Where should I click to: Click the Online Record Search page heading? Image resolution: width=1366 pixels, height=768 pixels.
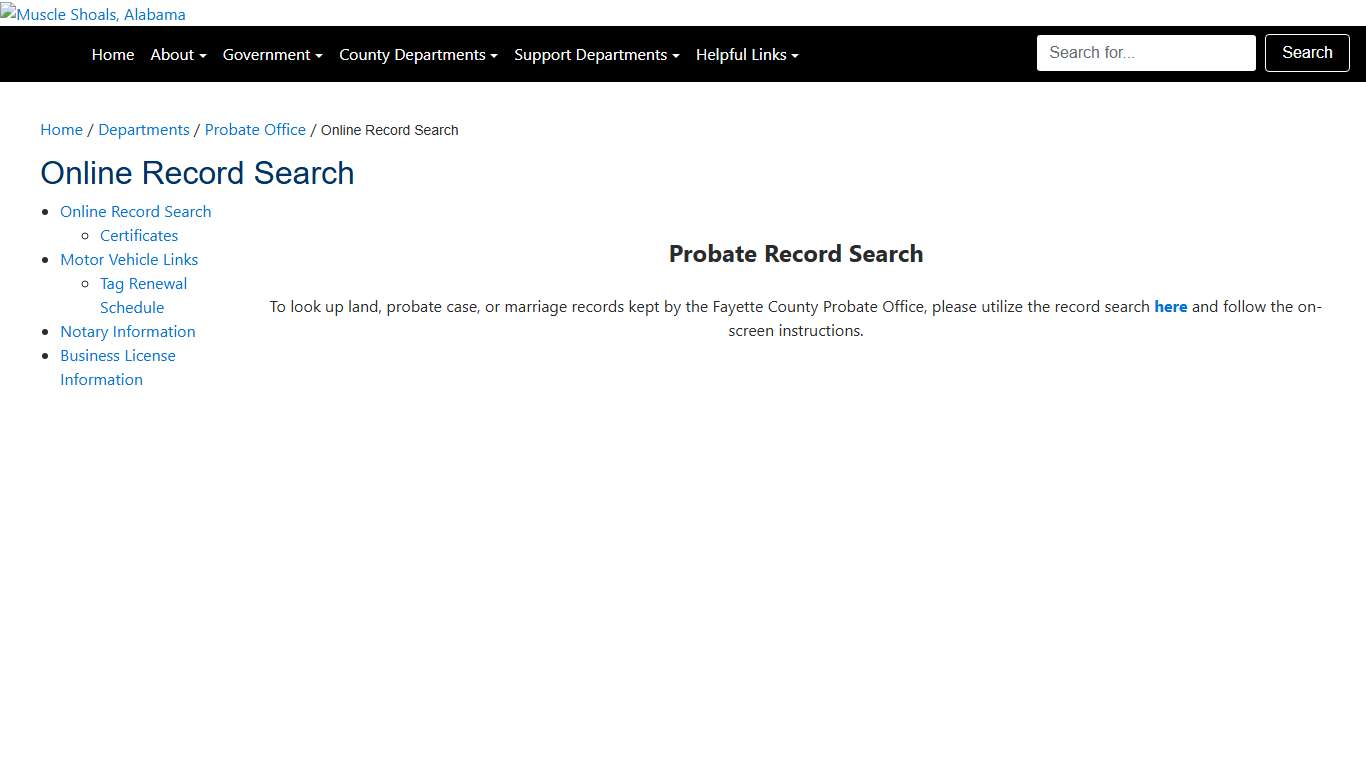tap(197, 173)
